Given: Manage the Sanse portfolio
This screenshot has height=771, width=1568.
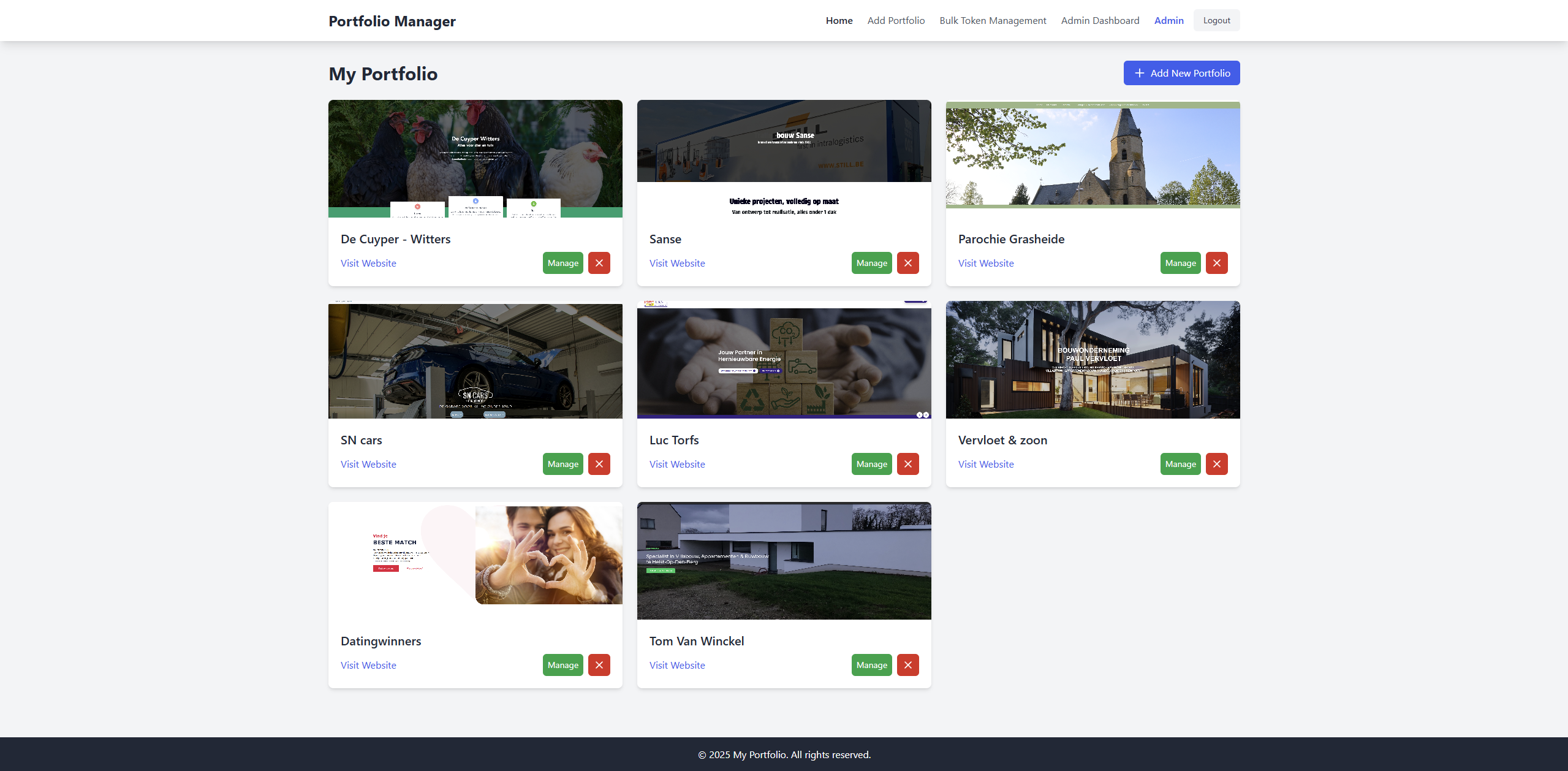Looking at the screenshot, I should coord(871,263).
